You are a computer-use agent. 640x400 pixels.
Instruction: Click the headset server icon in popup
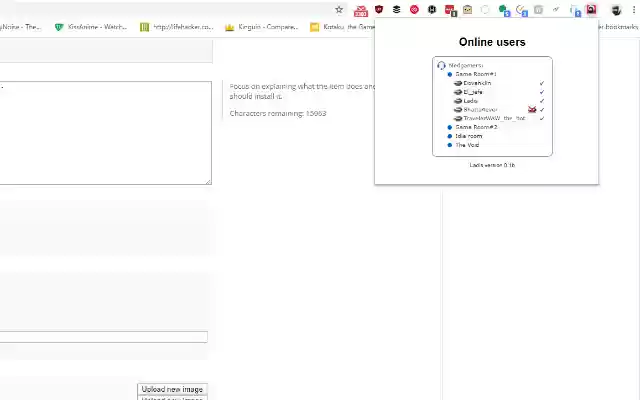tap(441, 65)
